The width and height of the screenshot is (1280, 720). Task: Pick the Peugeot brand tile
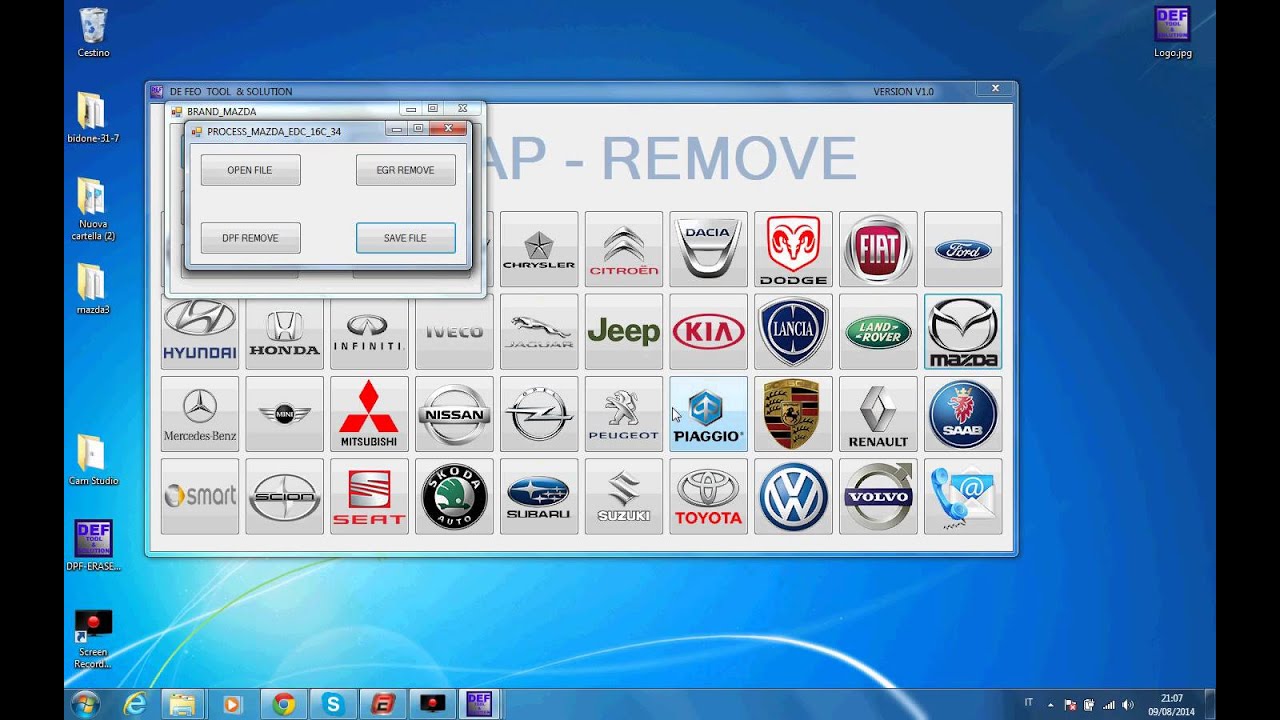[624, 414]
